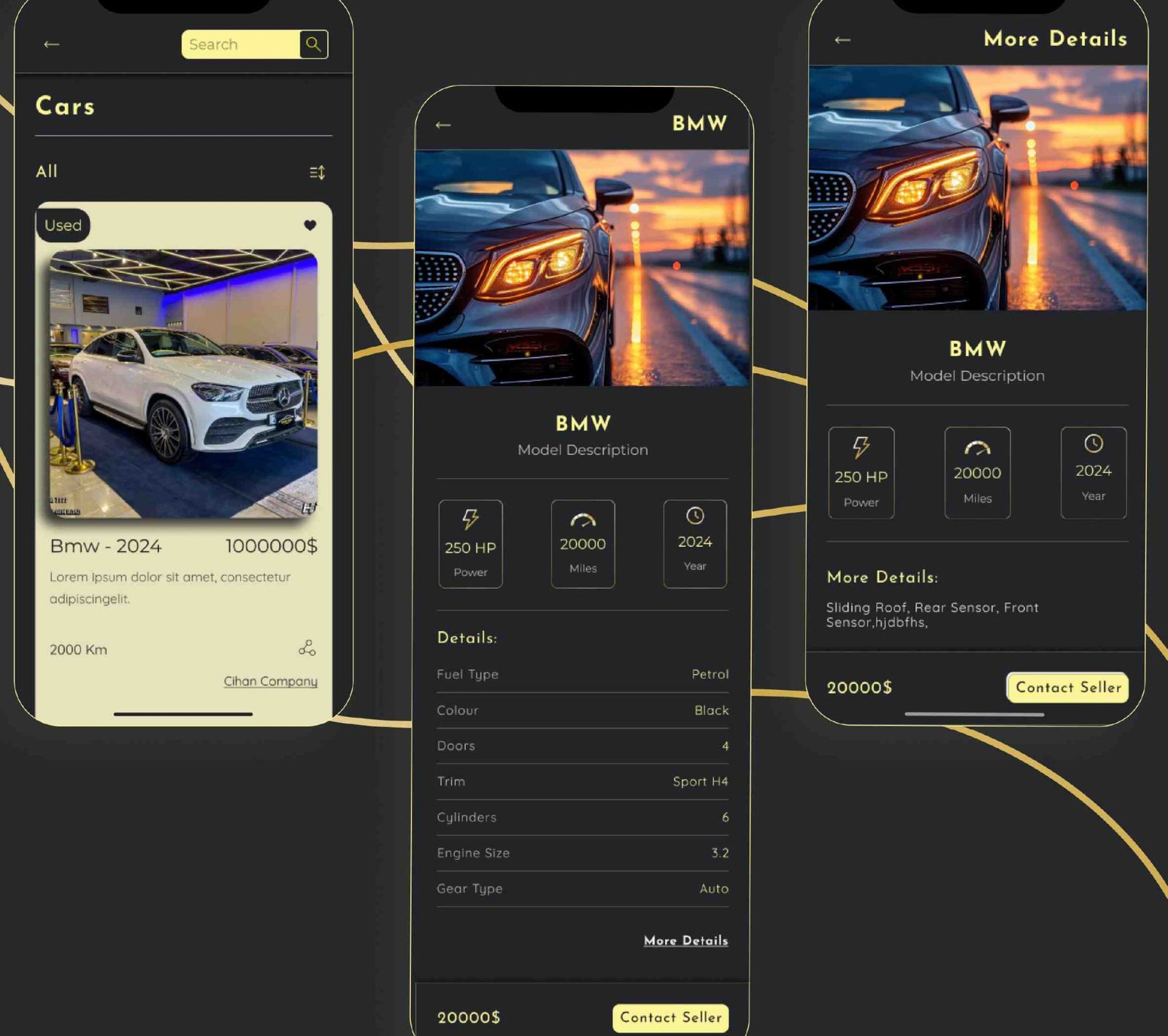Select the Colour Black row
Image resolution: width=1168 pixels, height=1036 pixels.
(x=583, y=710)
